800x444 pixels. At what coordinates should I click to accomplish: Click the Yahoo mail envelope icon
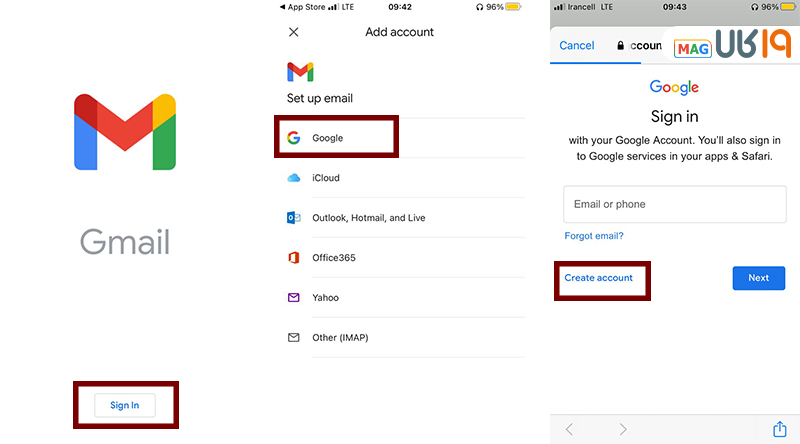[x=293, y=298]
